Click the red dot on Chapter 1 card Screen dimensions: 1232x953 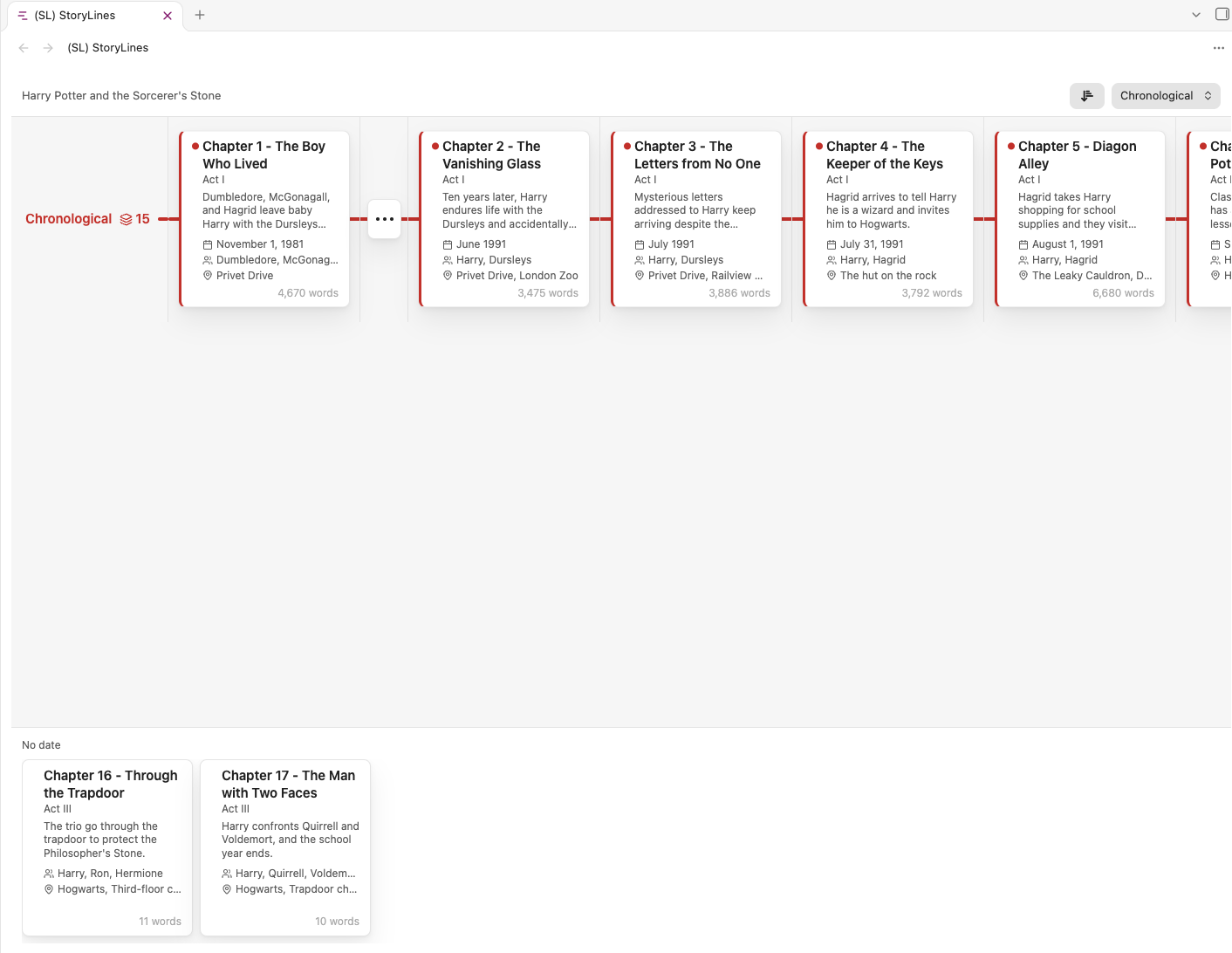195,147
